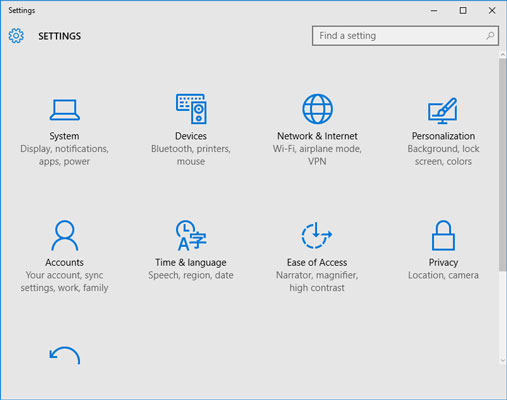The height and width of the screenshot is (400, 507).
Task: Click the Privacy label
Action: pos(443,262)
